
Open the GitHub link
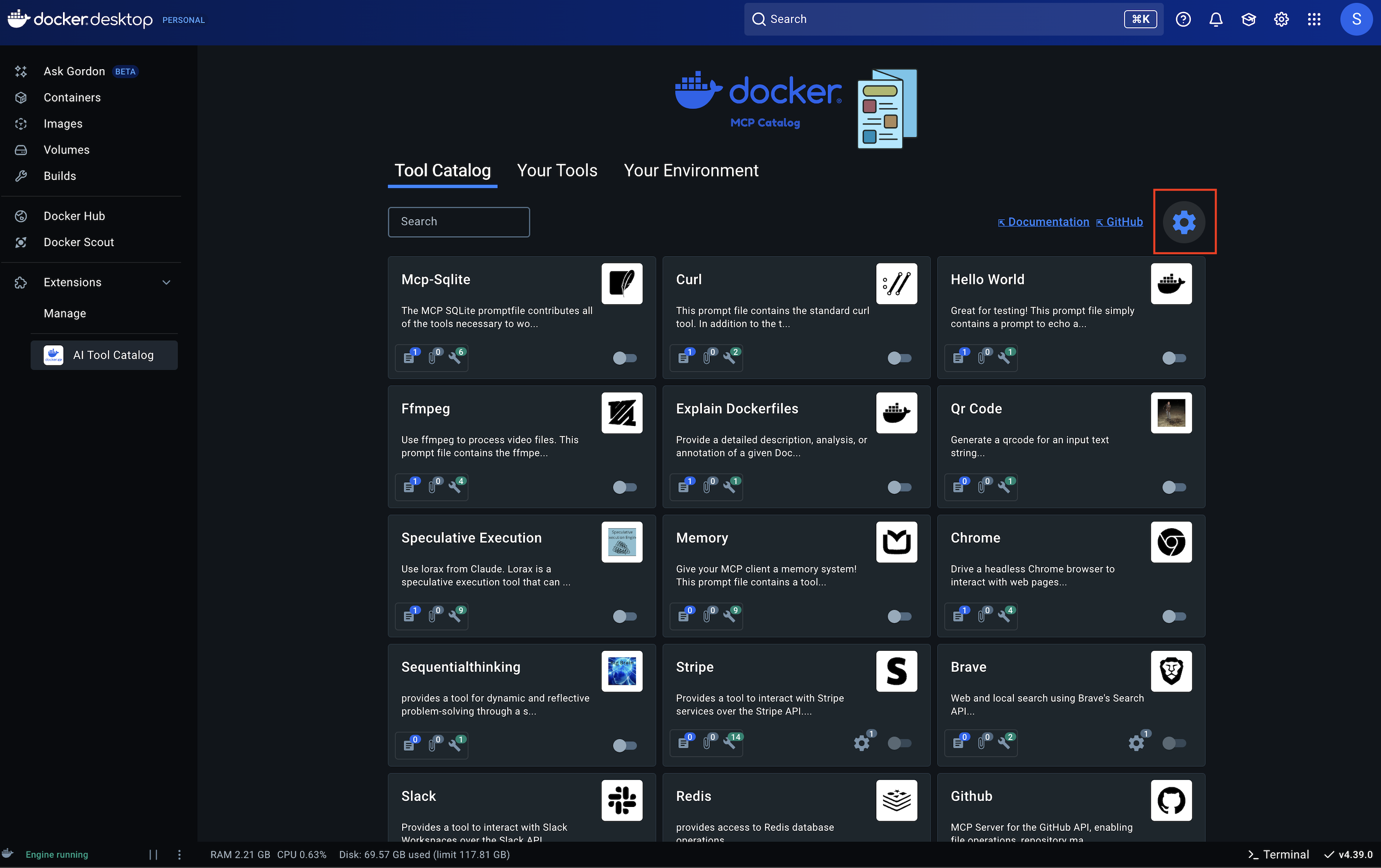[x=1119, y=222]
